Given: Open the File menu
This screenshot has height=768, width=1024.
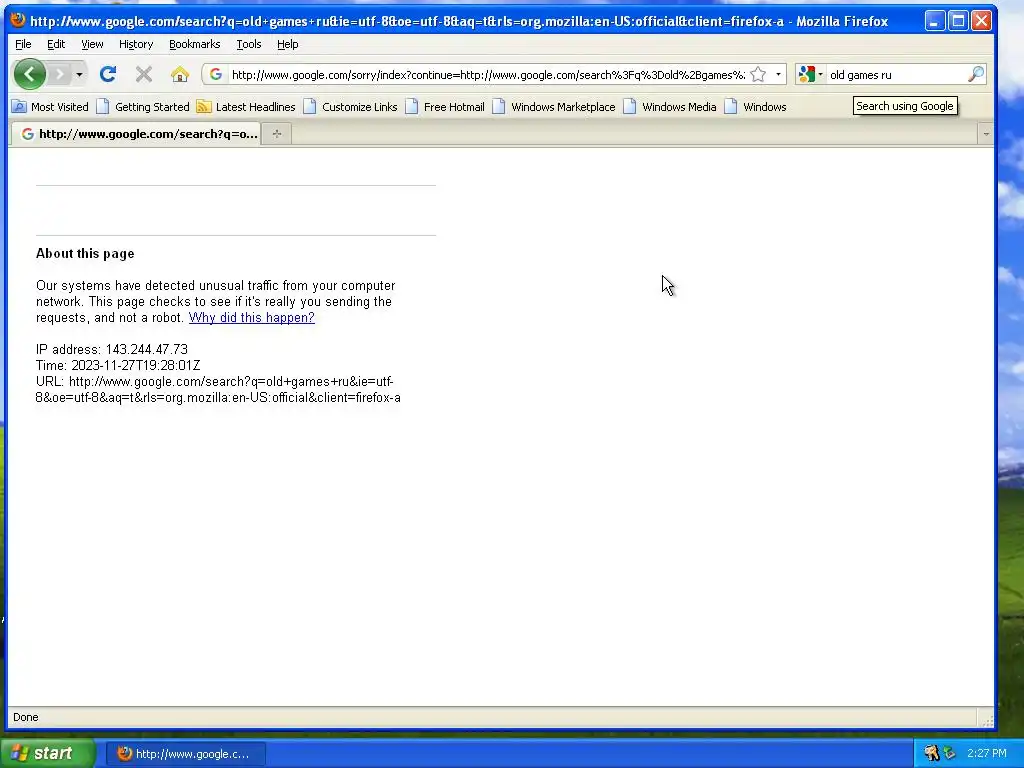Looking at the screenshot, I should pyautogui.click(x=23, y=44).
